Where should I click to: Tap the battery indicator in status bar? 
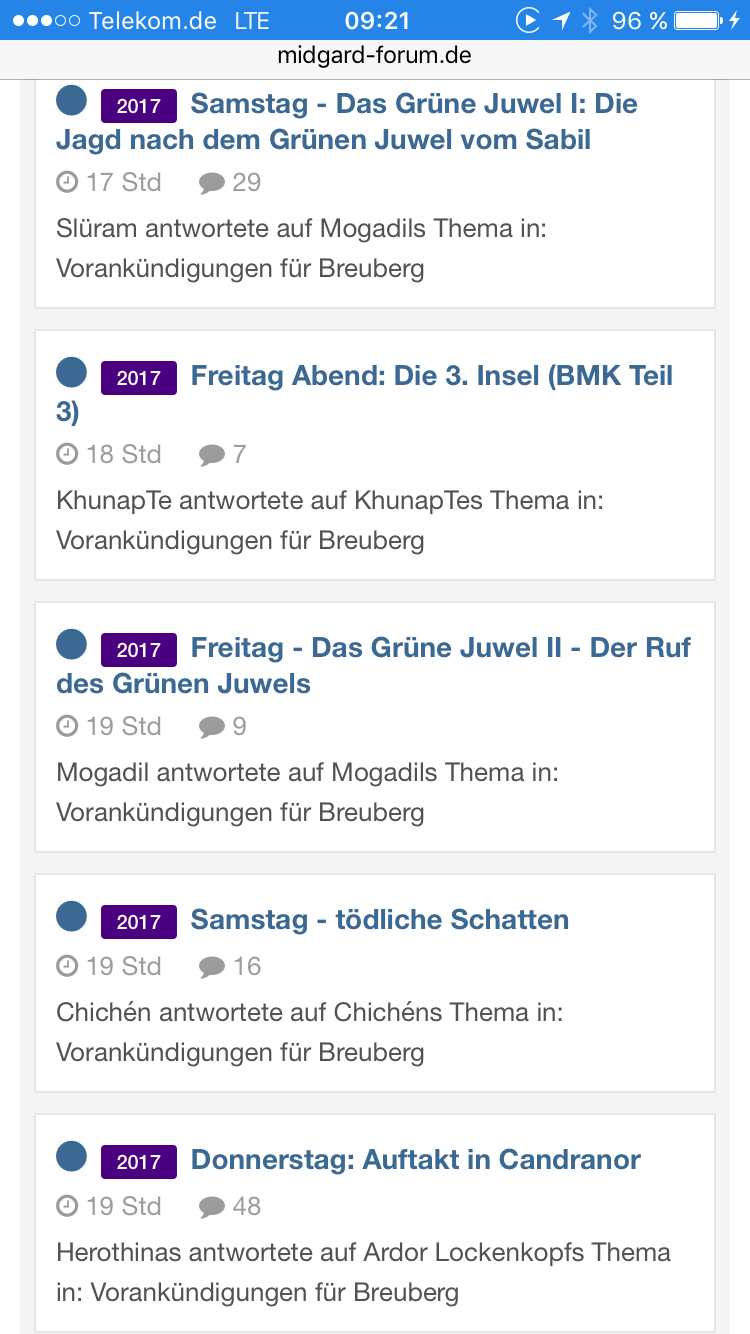tap(698, 20)
